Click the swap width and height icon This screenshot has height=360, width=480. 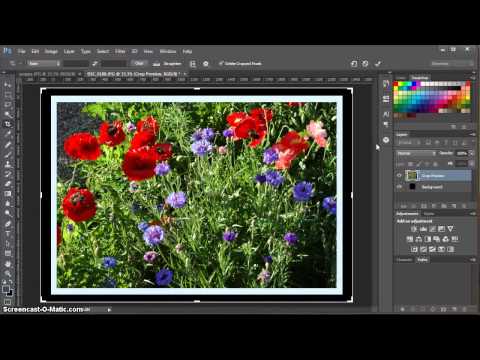tap(95, 63)
